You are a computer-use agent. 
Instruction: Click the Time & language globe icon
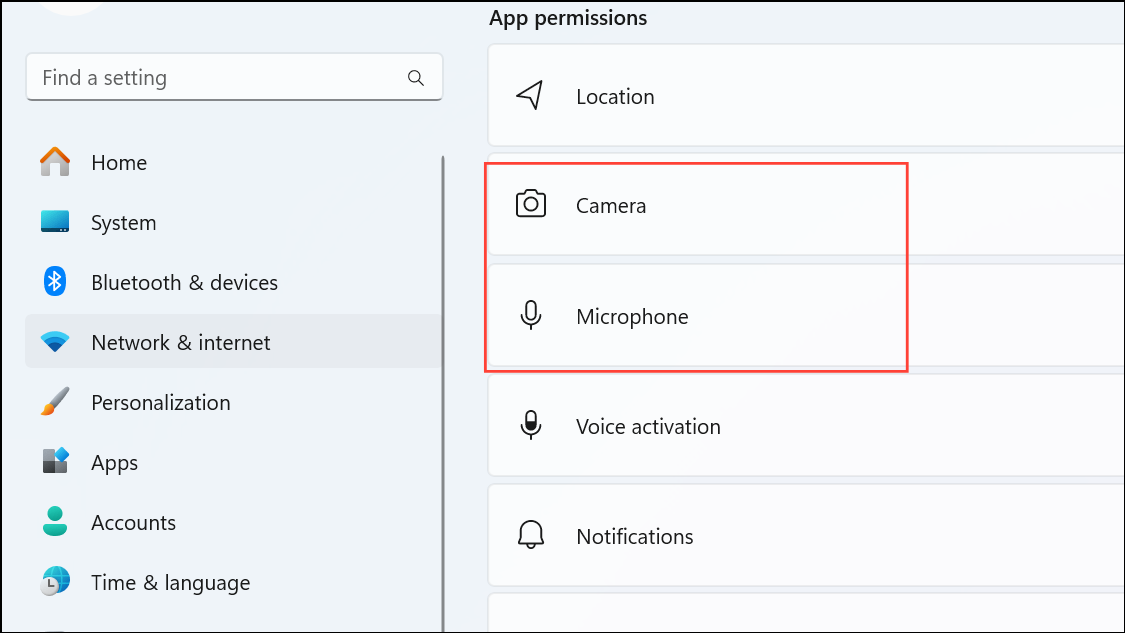click(x=55, y=582)
